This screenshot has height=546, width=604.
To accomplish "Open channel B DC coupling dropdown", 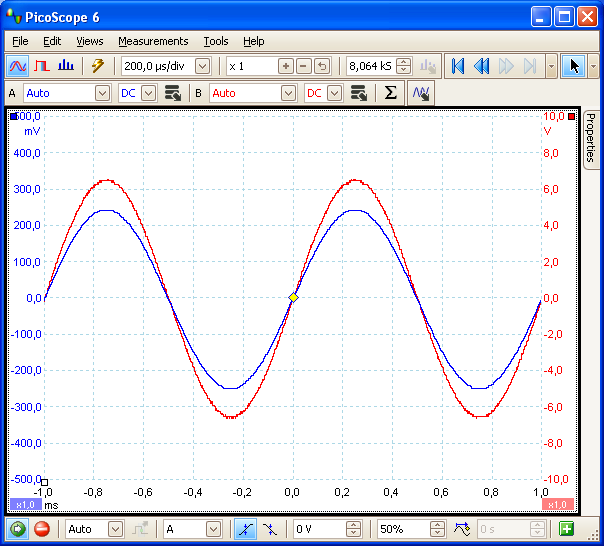I will (x=335, y=93).
